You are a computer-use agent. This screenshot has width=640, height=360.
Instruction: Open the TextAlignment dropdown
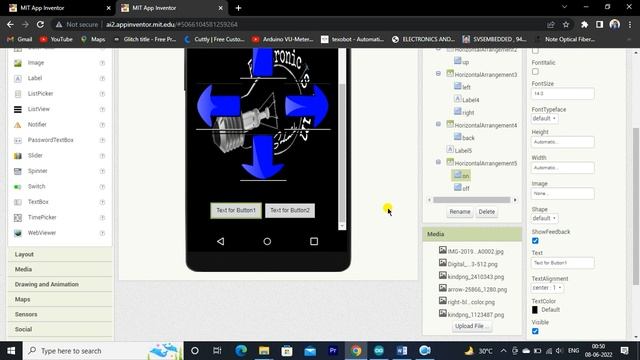(x=547, y=288)
